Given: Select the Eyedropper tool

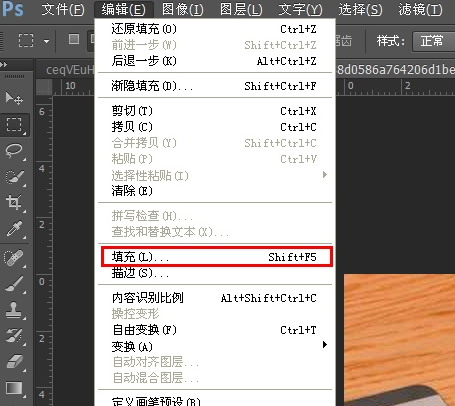Looking at the screenshot, I should (x=14, y=229).
